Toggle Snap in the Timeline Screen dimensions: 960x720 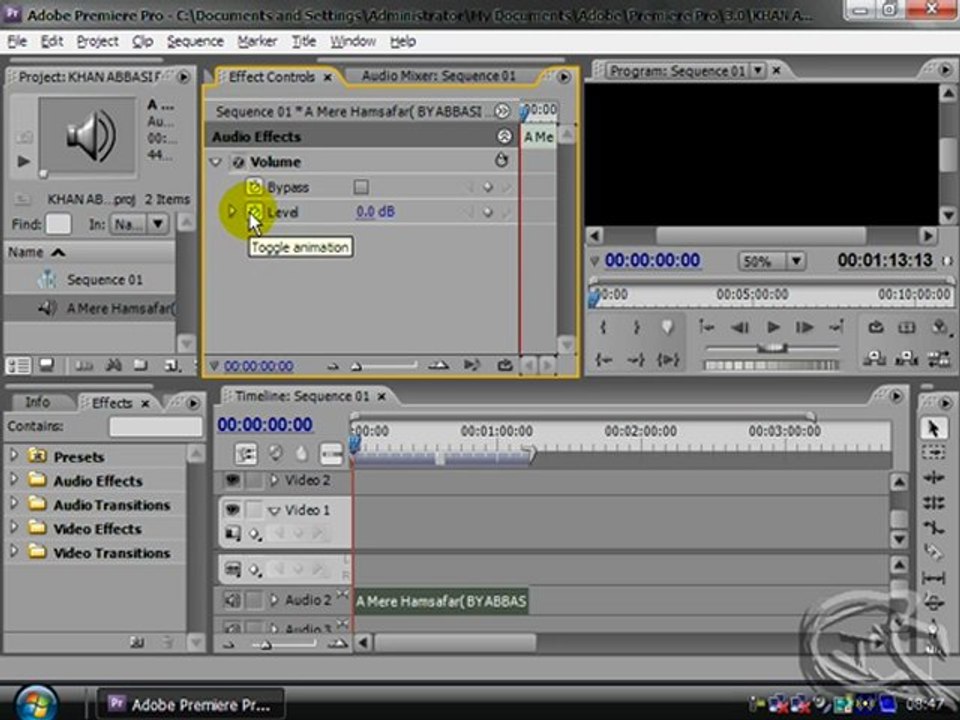(x=246, y=454)
